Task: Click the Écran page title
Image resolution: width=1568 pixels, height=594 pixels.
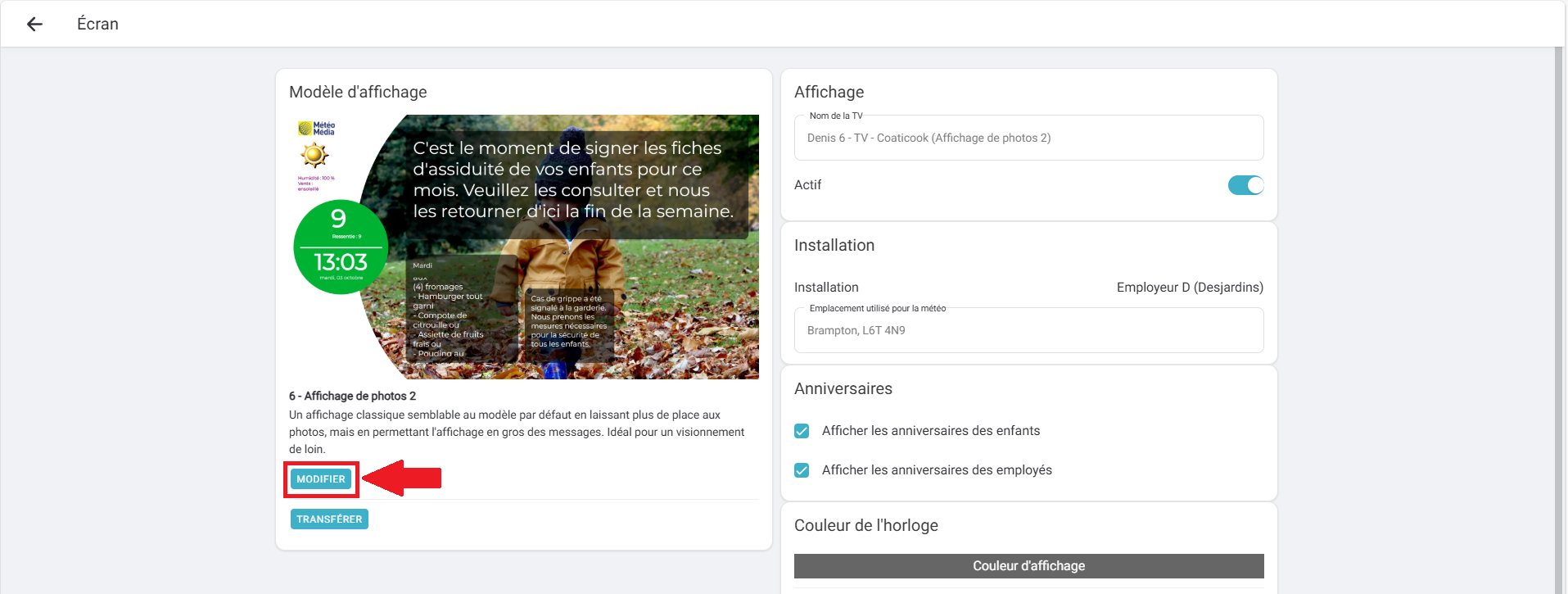Action: click(97, 25)
